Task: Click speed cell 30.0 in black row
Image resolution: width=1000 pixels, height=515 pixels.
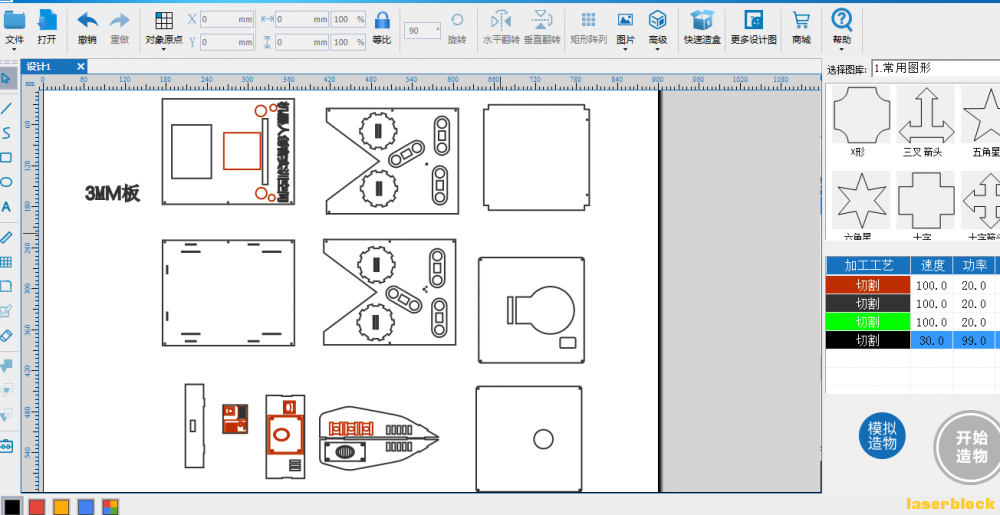Action: click(x=931, y=340)
